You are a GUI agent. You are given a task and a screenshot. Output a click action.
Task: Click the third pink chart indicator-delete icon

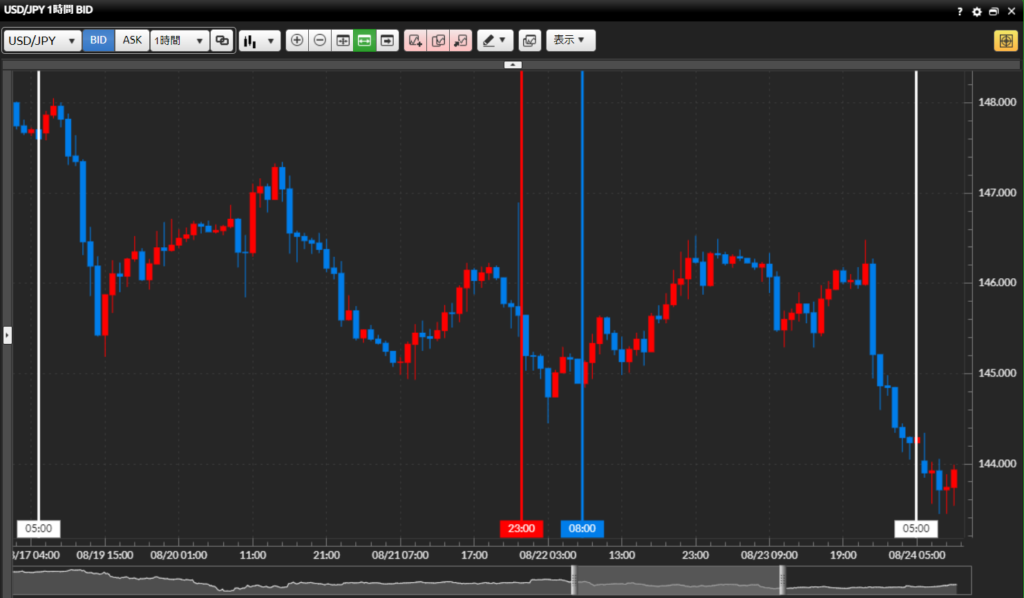point(461,41)
